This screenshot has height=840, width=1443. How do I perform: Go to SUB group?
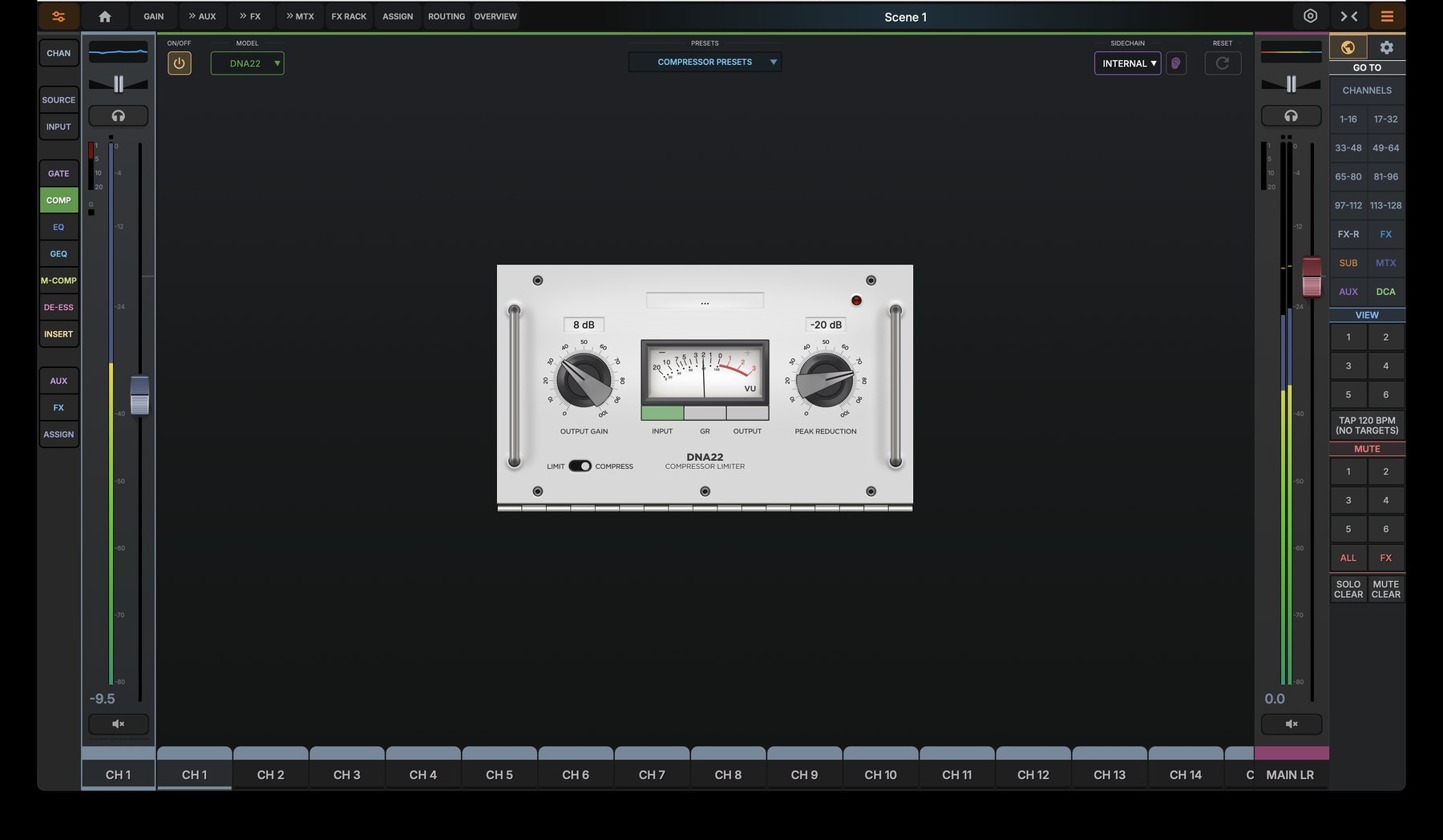[x=1348, y=263]
